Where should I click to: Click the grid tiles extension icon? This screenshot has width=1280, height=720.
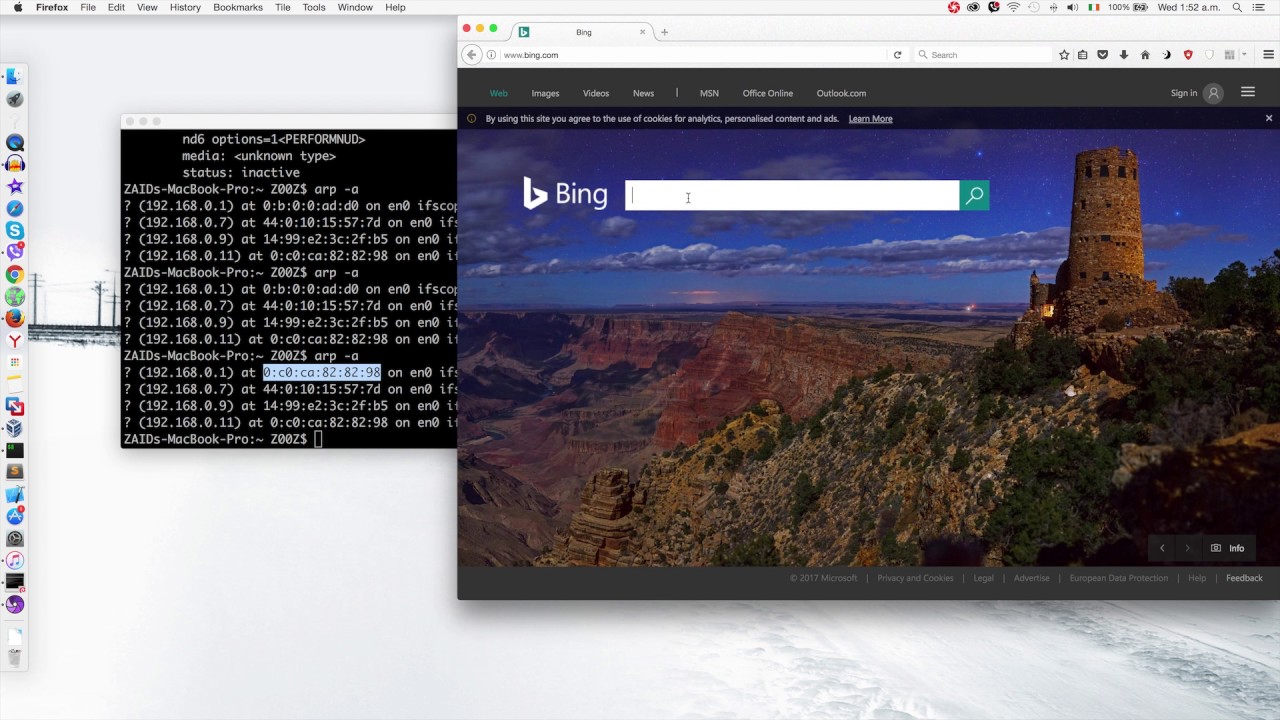coord(1229,55)
